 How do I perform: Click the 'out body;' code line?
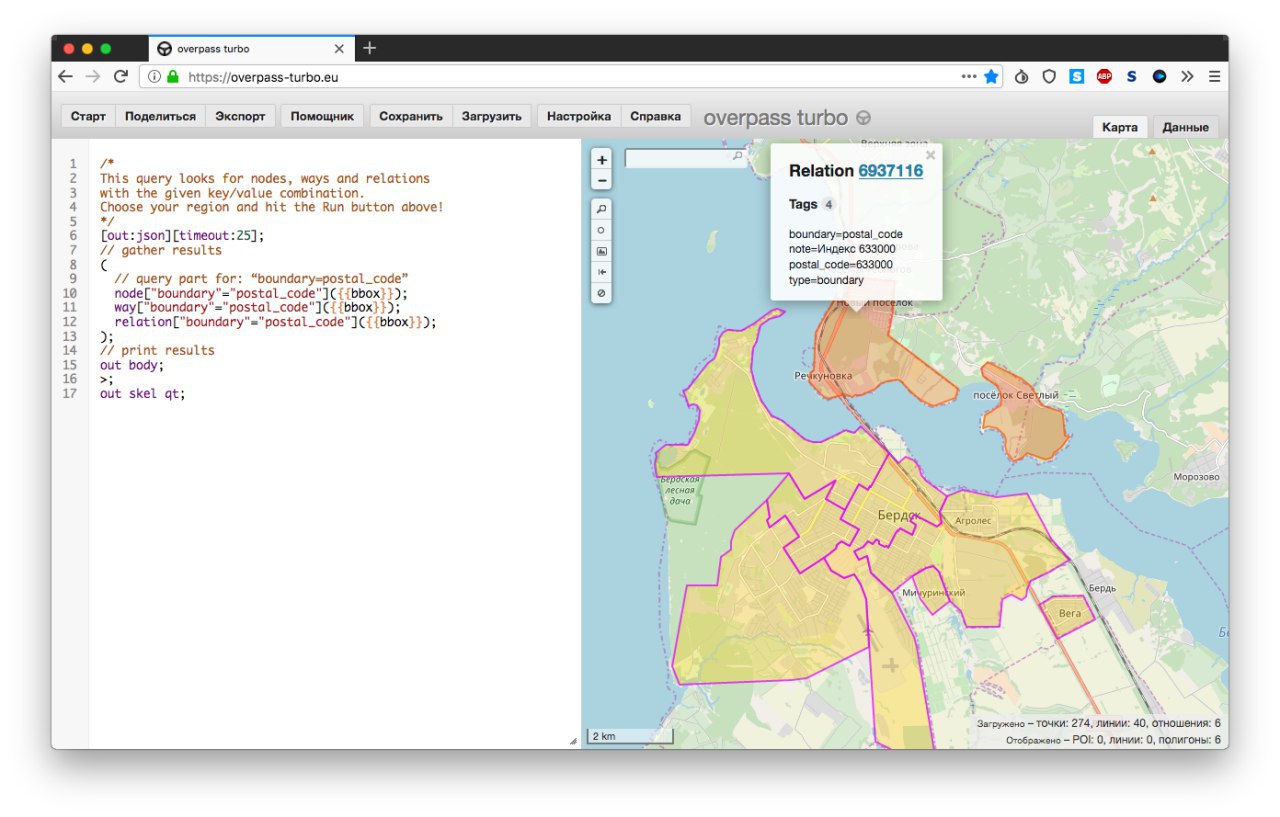pos(132,365)
